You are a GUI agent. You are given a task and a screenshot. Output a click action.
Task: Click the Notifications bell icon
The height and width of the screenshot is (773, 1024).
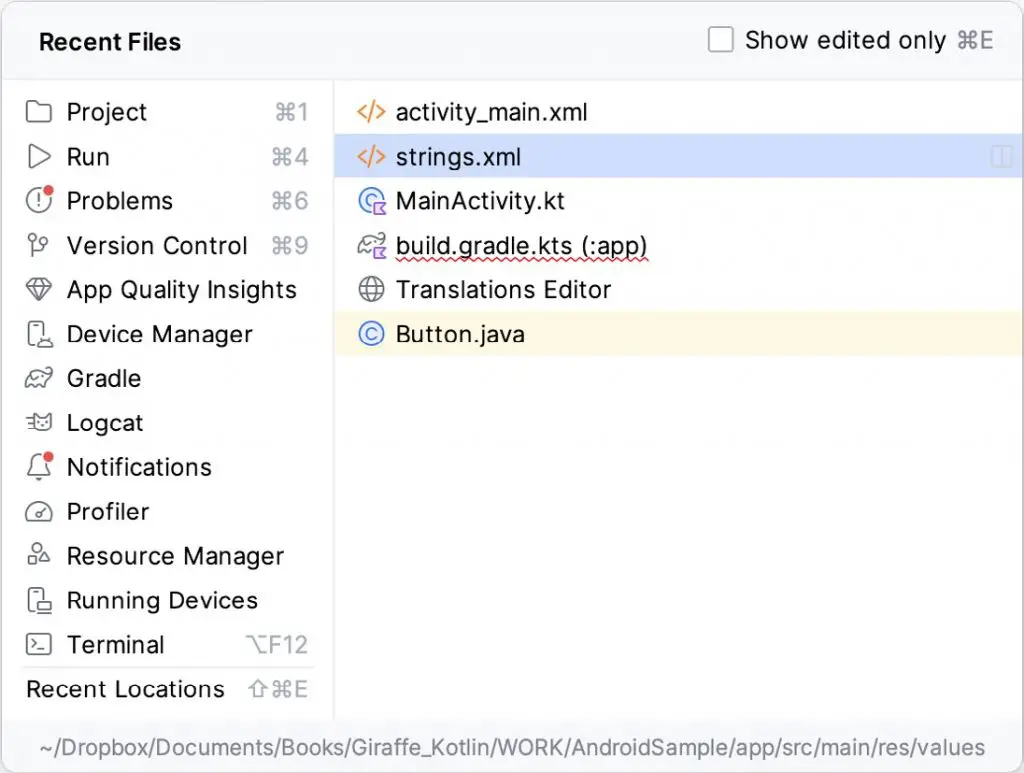point(38,467)
